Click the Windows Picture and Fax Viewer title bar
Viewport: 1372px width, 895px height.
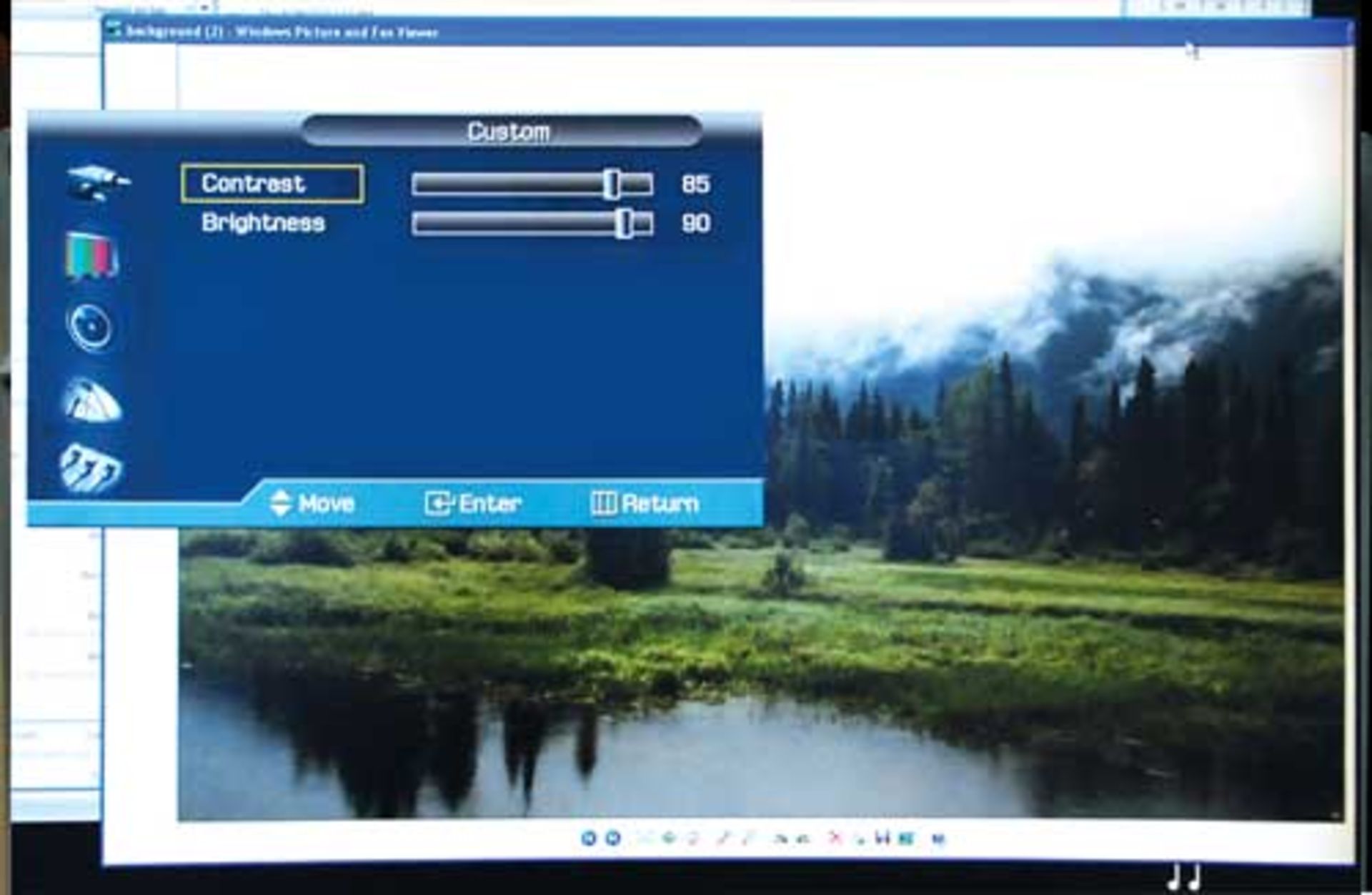point(643,32)
